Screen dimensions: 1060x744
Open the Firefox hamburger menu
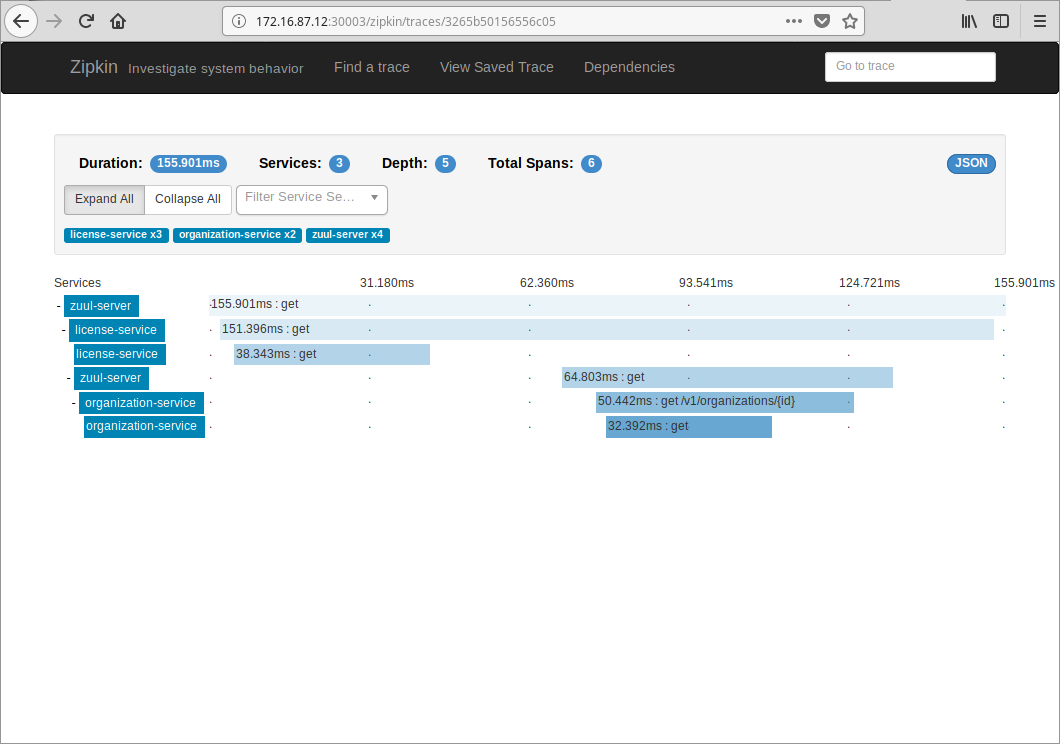[x=1040, y=22]
